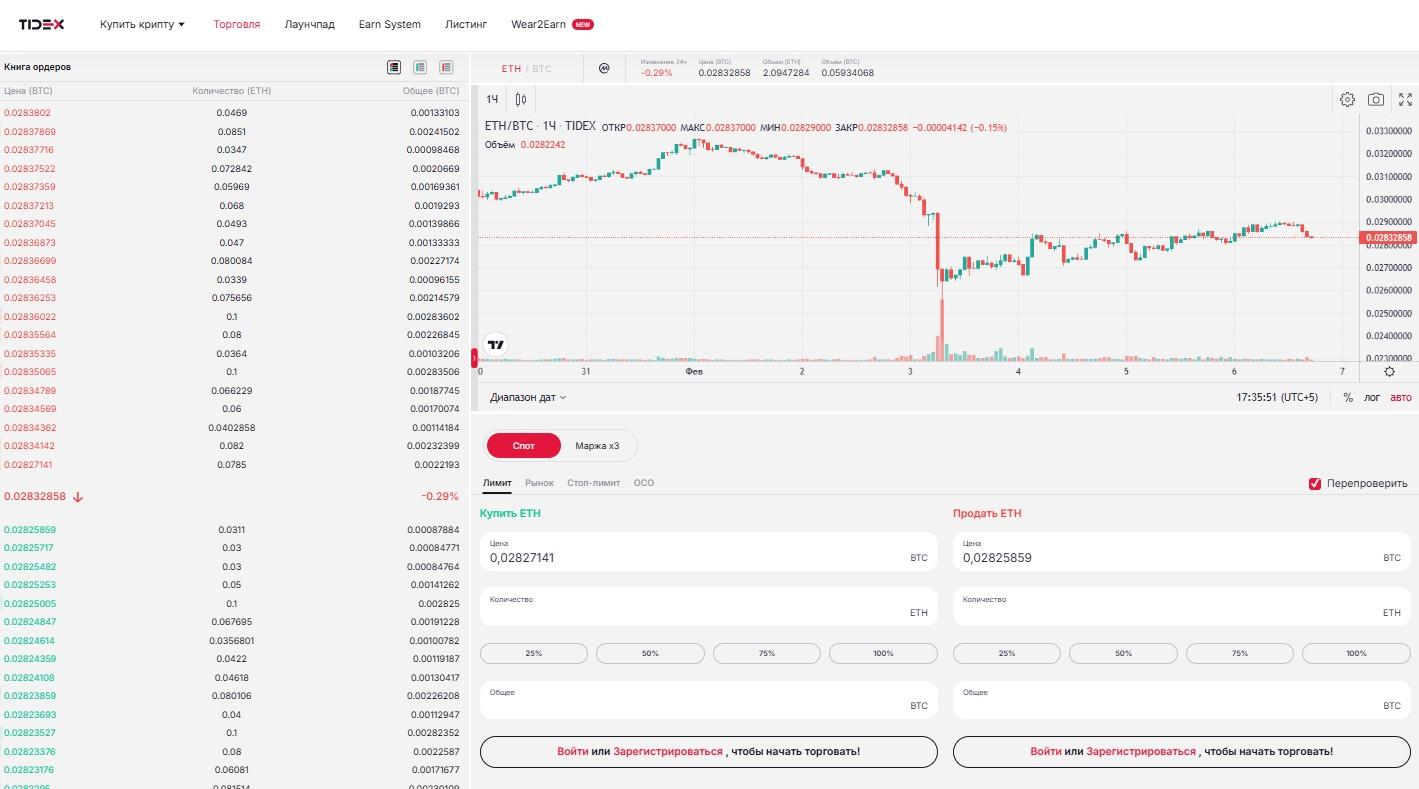The height and width of the screenshot is (789, 1419).
Task: Click 25% button in Продать ETH form
Action: tap(1007, 653)
